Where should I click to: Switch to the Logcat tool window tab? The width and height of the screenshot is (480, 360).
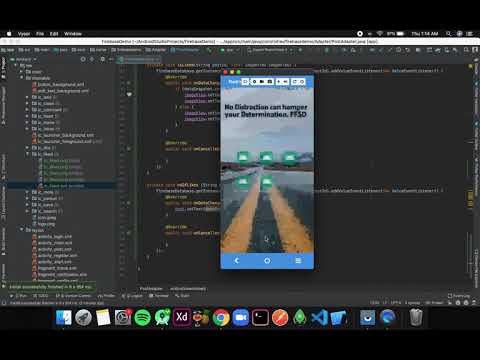(x=132, y=296)
